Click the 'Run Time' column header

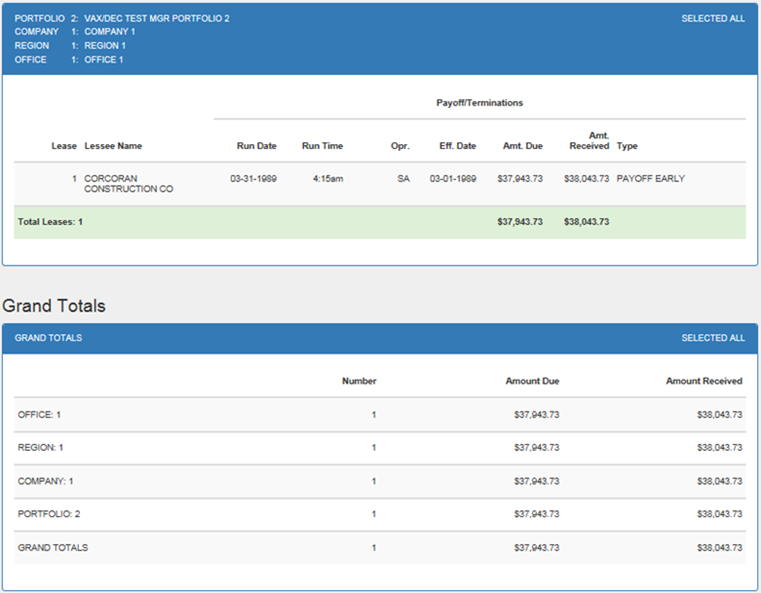point(322,146)
